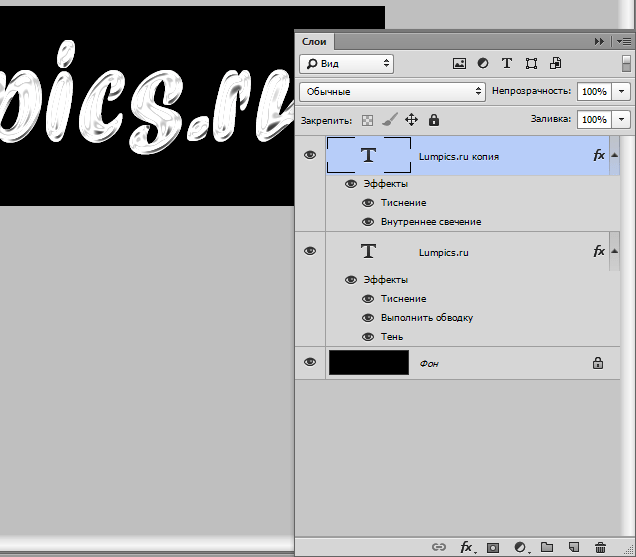This screenshot has width=636, height=557.
Task: Toggle visibility of Внутреннее свечение effect
Action: point(368,222)
